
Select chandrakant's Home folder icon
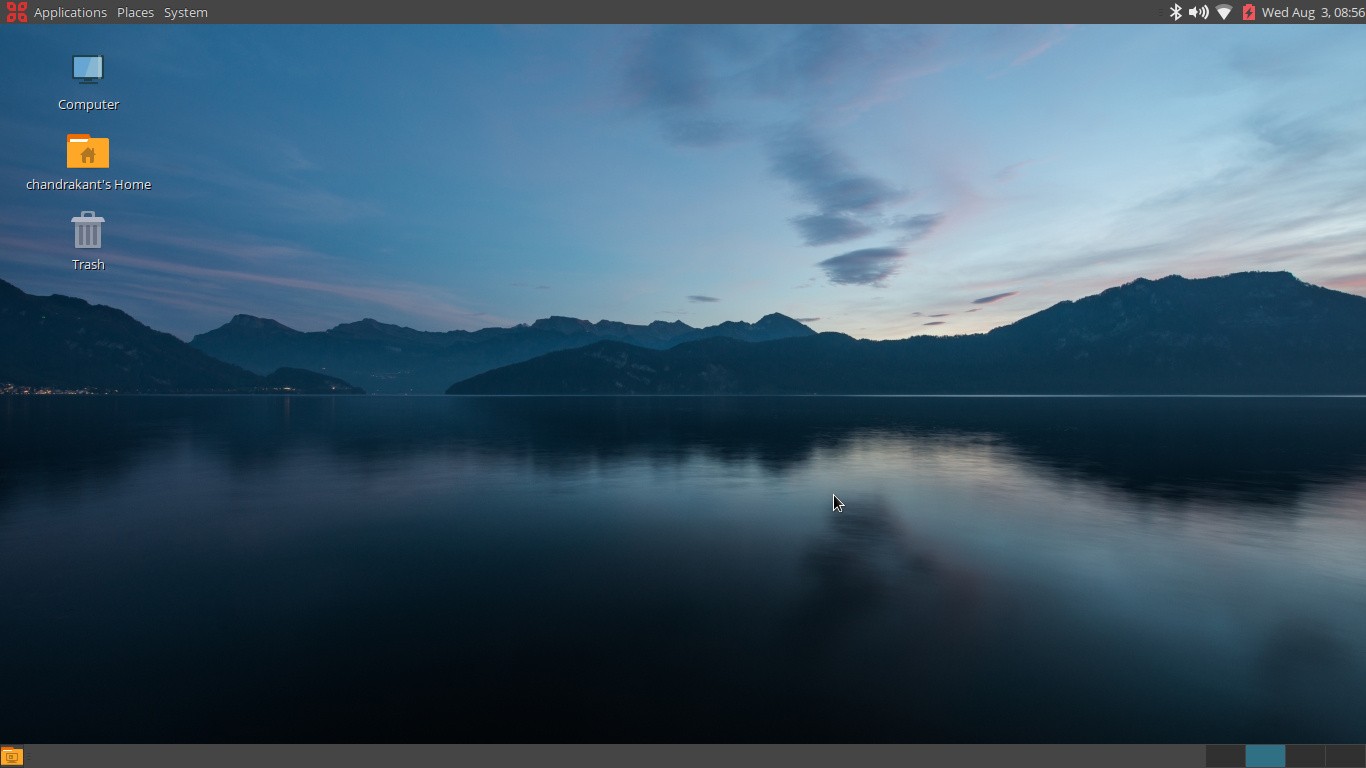tap(88, 151)
